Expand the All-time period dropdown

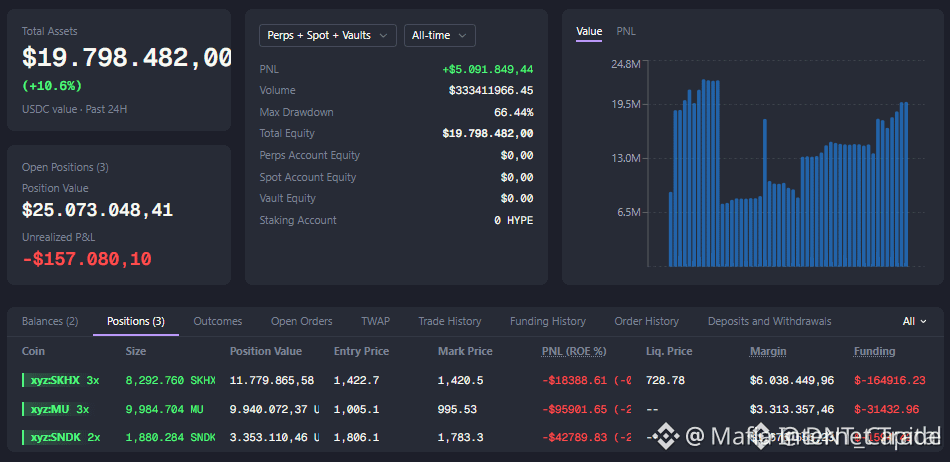(440, 36)
